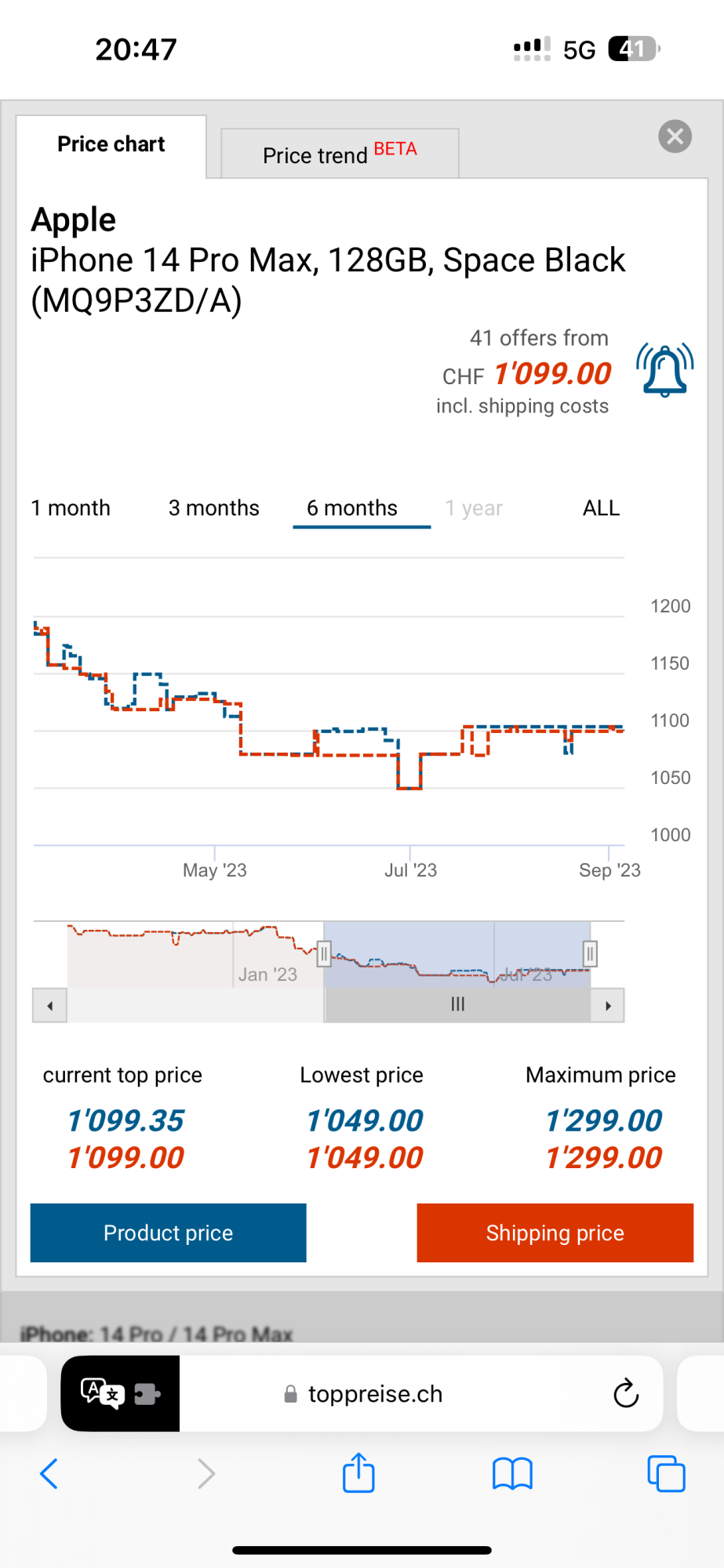Select the ALL time range
The height and width of the screenshot is (1568, 724).
pos(601,508)
